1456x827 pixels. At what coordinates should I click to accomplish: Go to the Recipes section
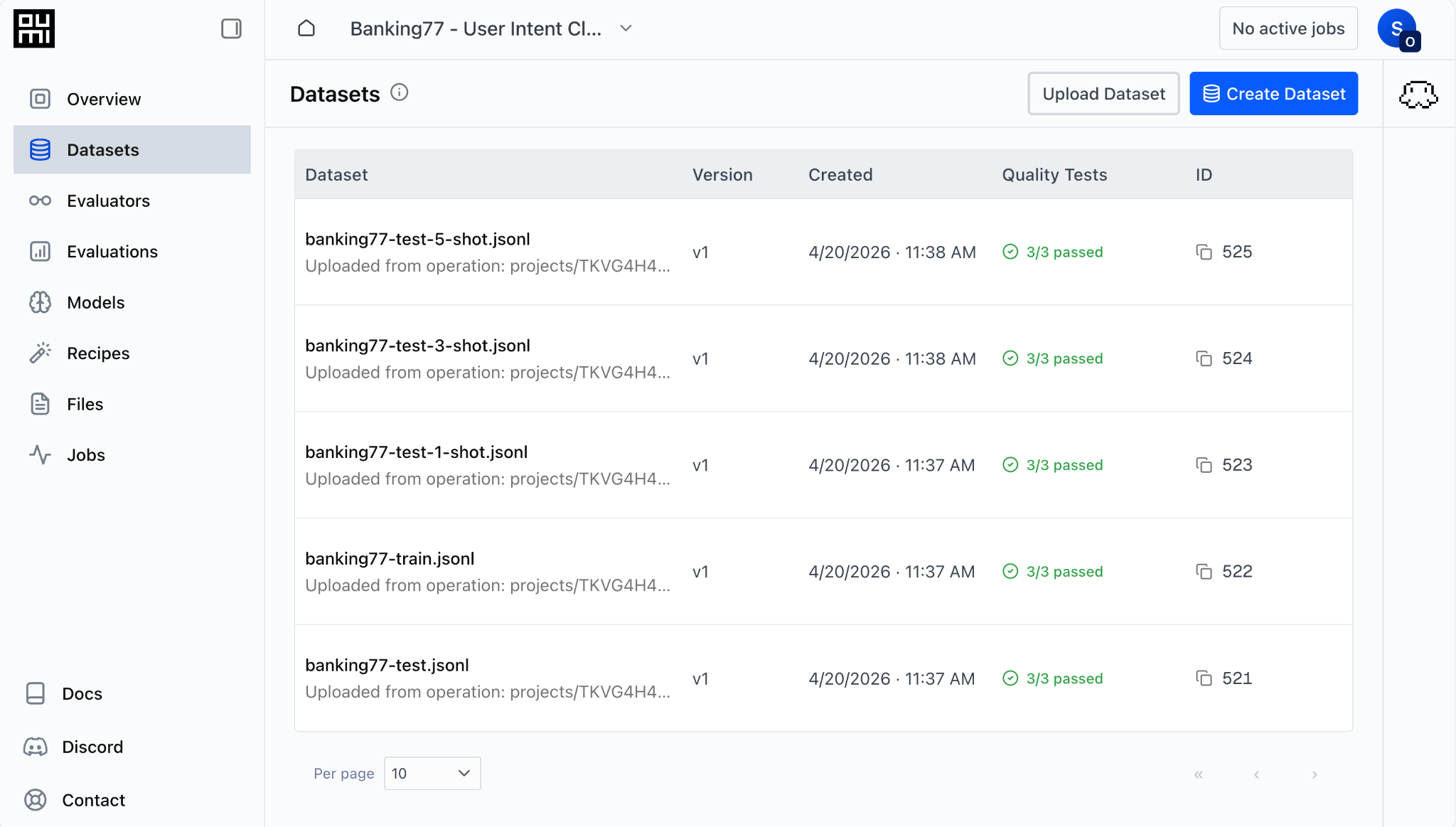[x=98, y=353]
